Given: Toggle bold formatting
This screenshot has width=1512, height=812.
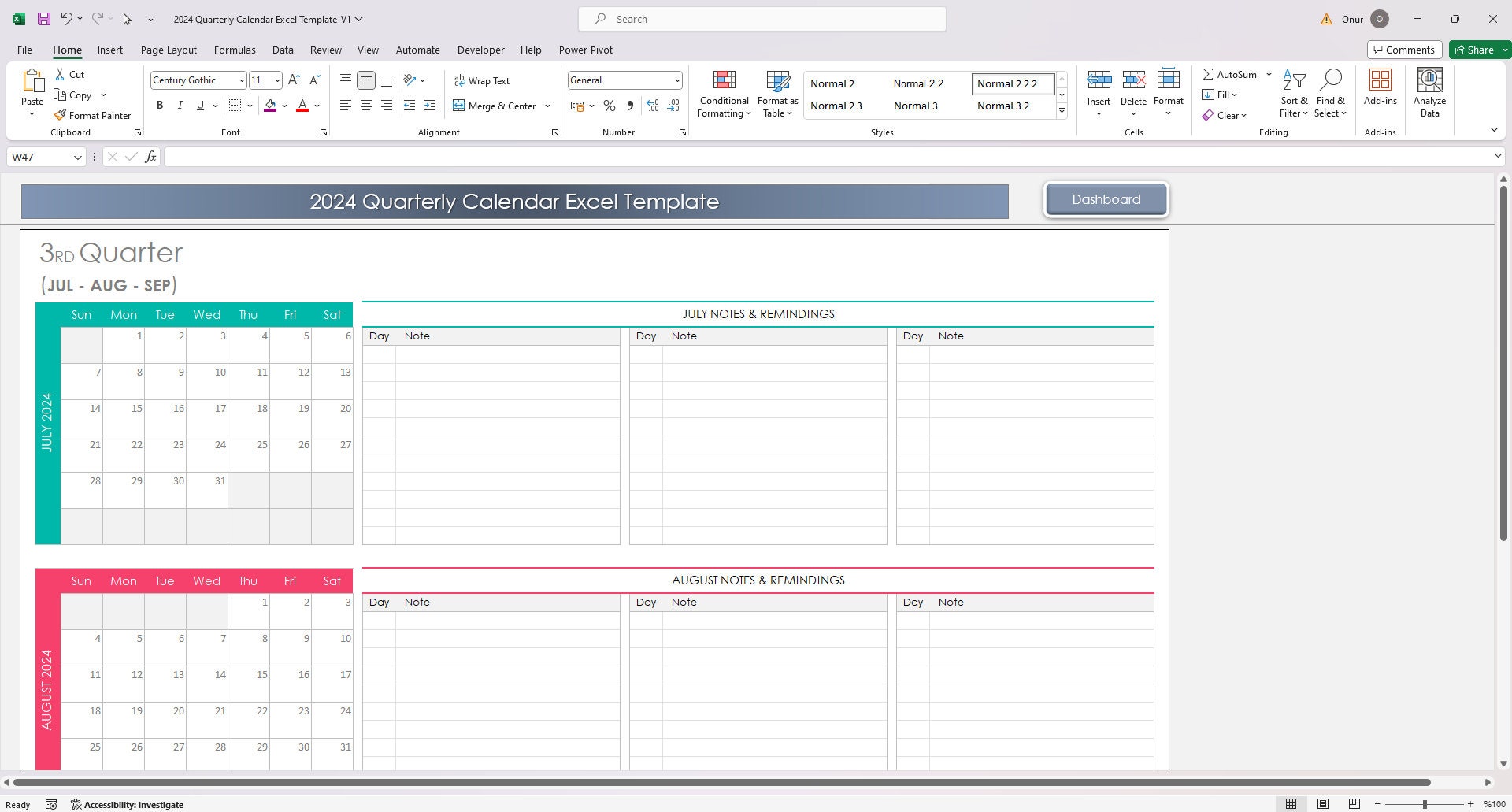Looking at the screenshot, I should click(160, 105).
